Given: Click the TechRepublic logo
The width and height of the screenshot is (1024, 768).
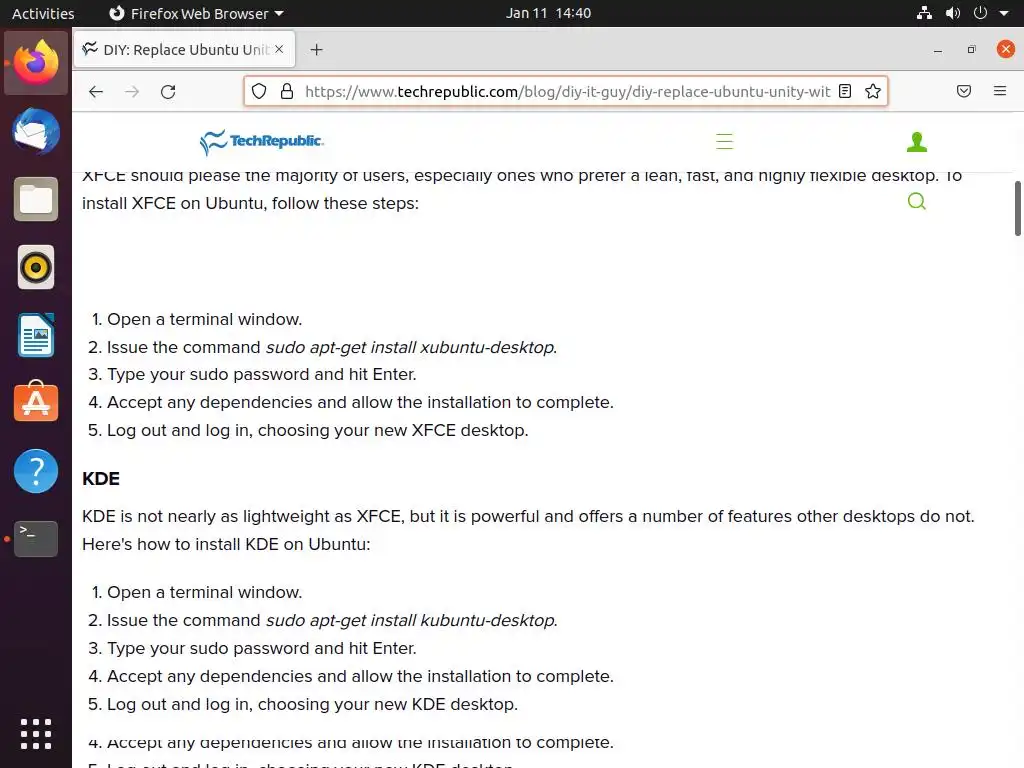Looking at the screenshot, I should [x=261, y=142].
